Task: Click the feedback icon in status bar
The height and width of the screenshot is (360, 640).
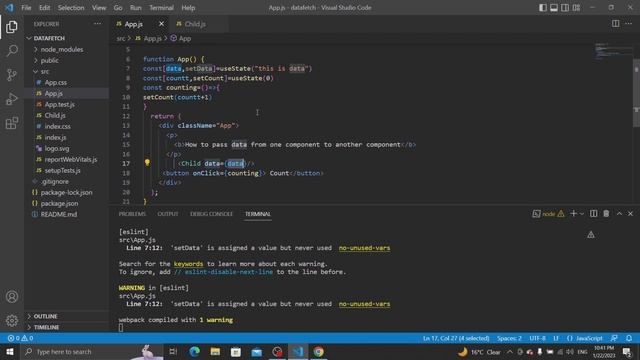Action: 614,338
